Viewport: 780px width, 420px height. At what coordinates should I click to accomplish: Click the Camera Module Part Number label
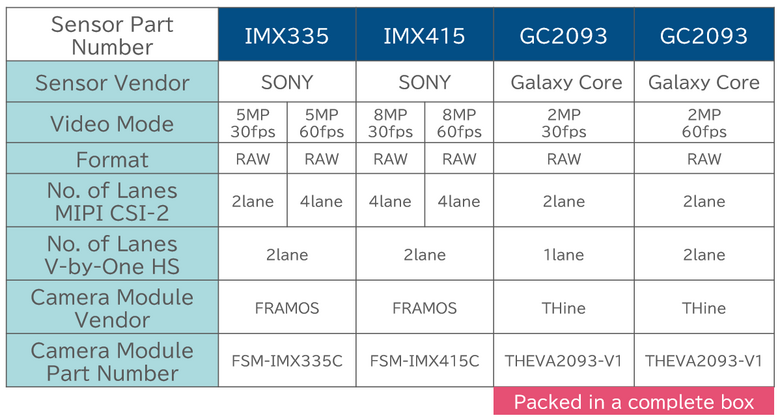(x=112, y=362)
